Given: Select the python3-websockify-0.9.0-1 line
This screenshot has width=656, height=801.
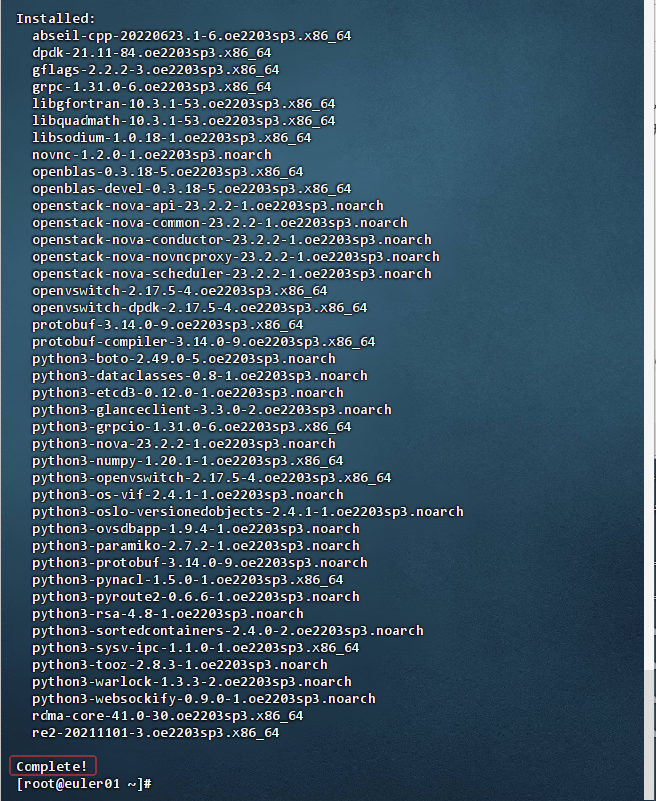Looking at the screenshot, I should pos(204,698).
